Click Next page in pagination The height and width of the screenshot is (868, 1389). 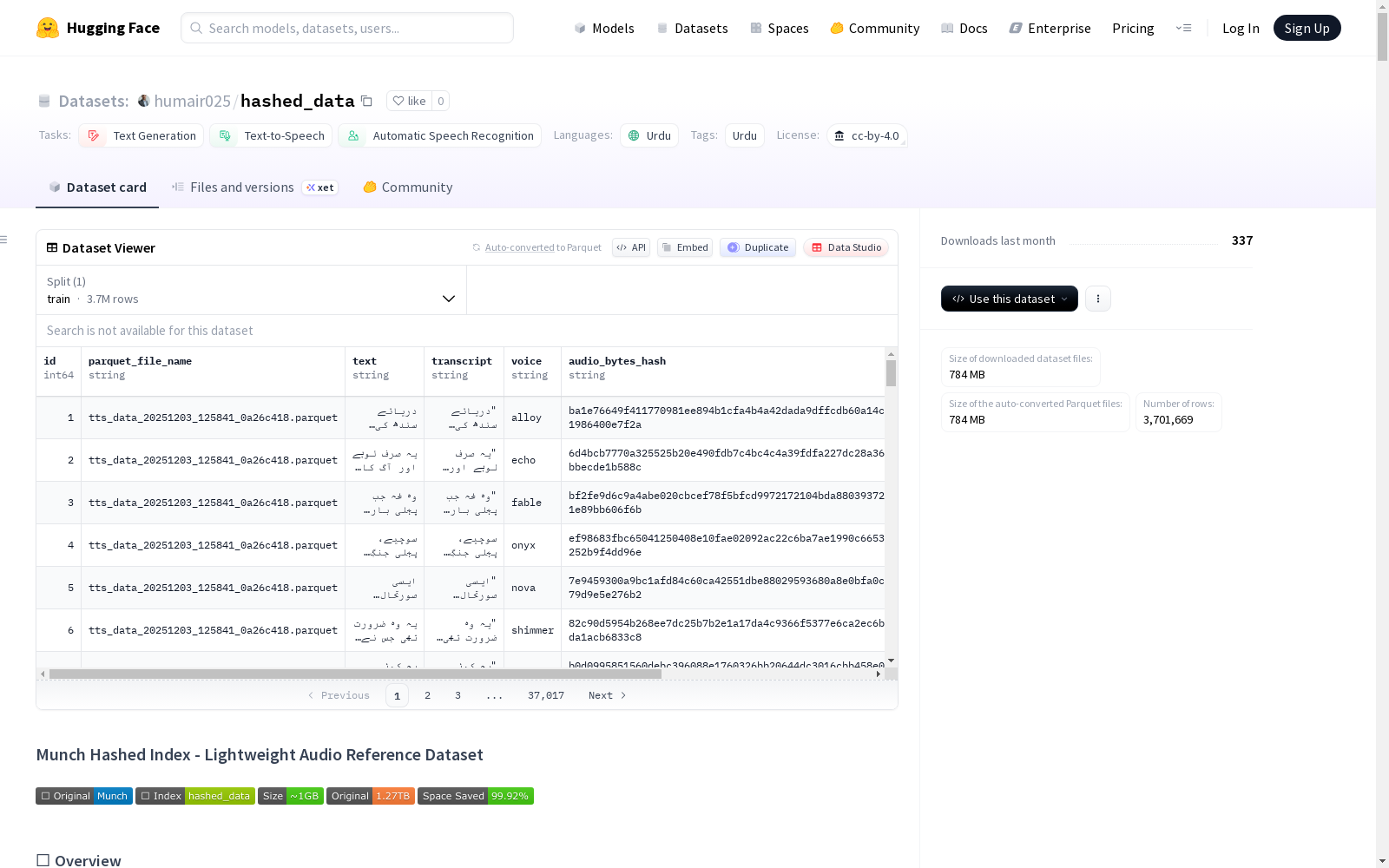click(x=607, y=695)
